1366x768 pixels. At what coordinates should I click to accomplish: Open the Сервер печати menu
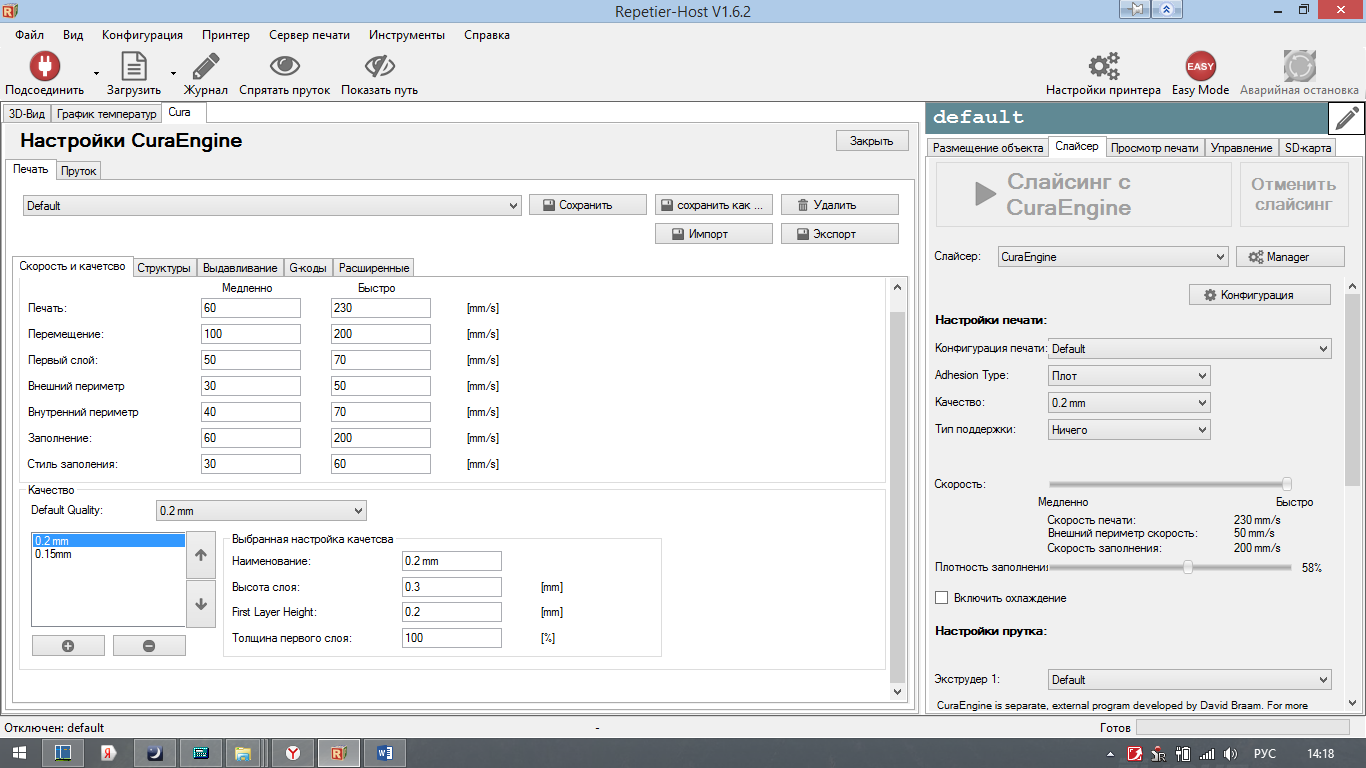point(309,35)
